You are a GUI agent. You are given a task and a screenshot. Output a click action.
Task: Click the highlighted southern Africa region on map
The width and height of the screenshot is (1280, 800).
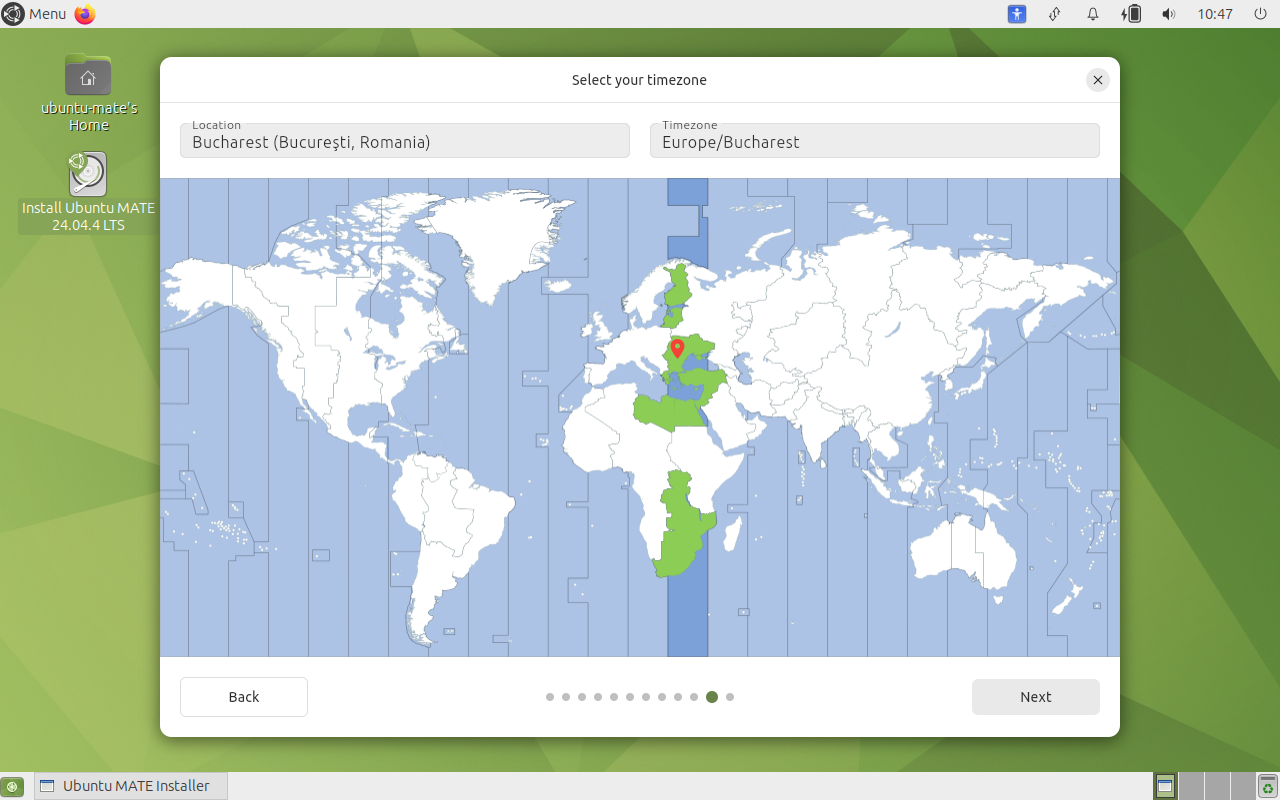click(683, 525)
